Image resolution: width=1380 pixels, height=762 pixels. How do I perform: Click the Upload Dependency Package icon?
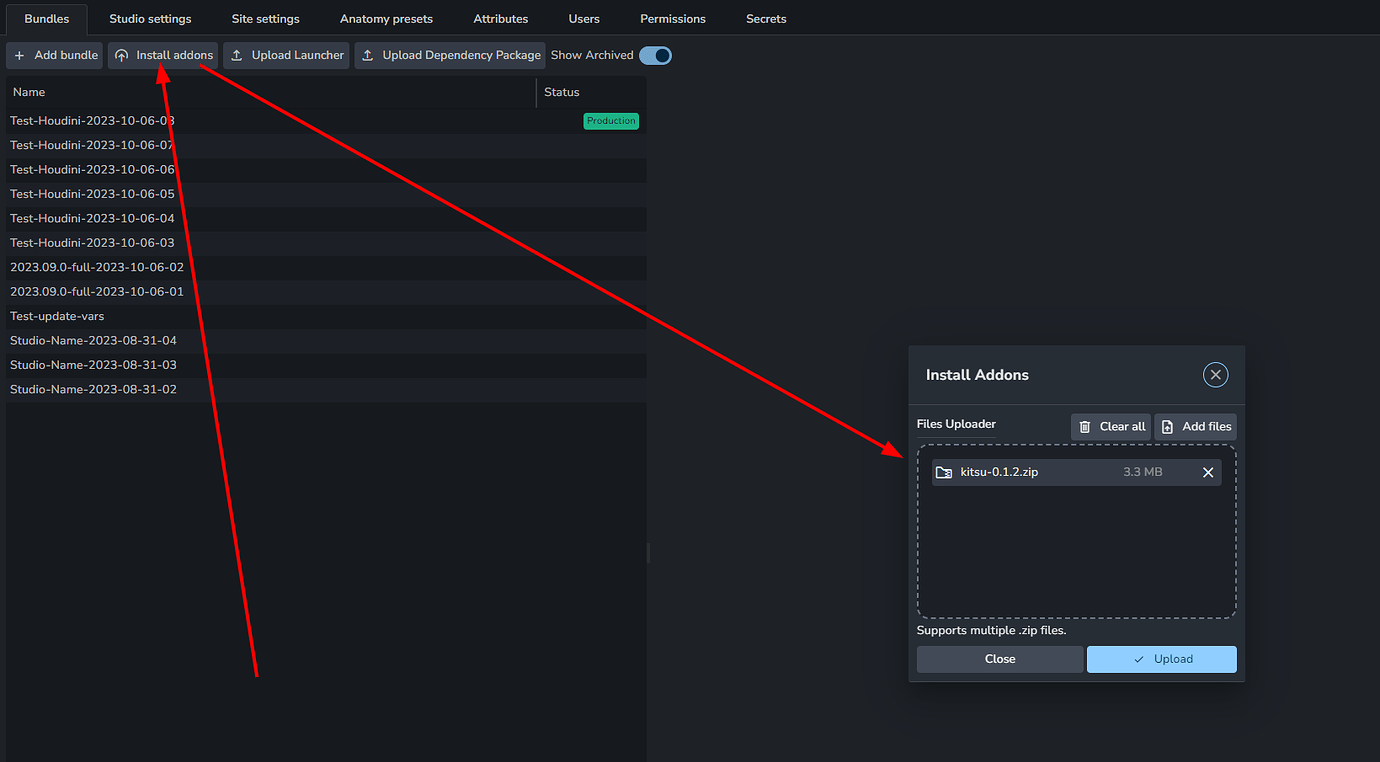pos(370,55)
